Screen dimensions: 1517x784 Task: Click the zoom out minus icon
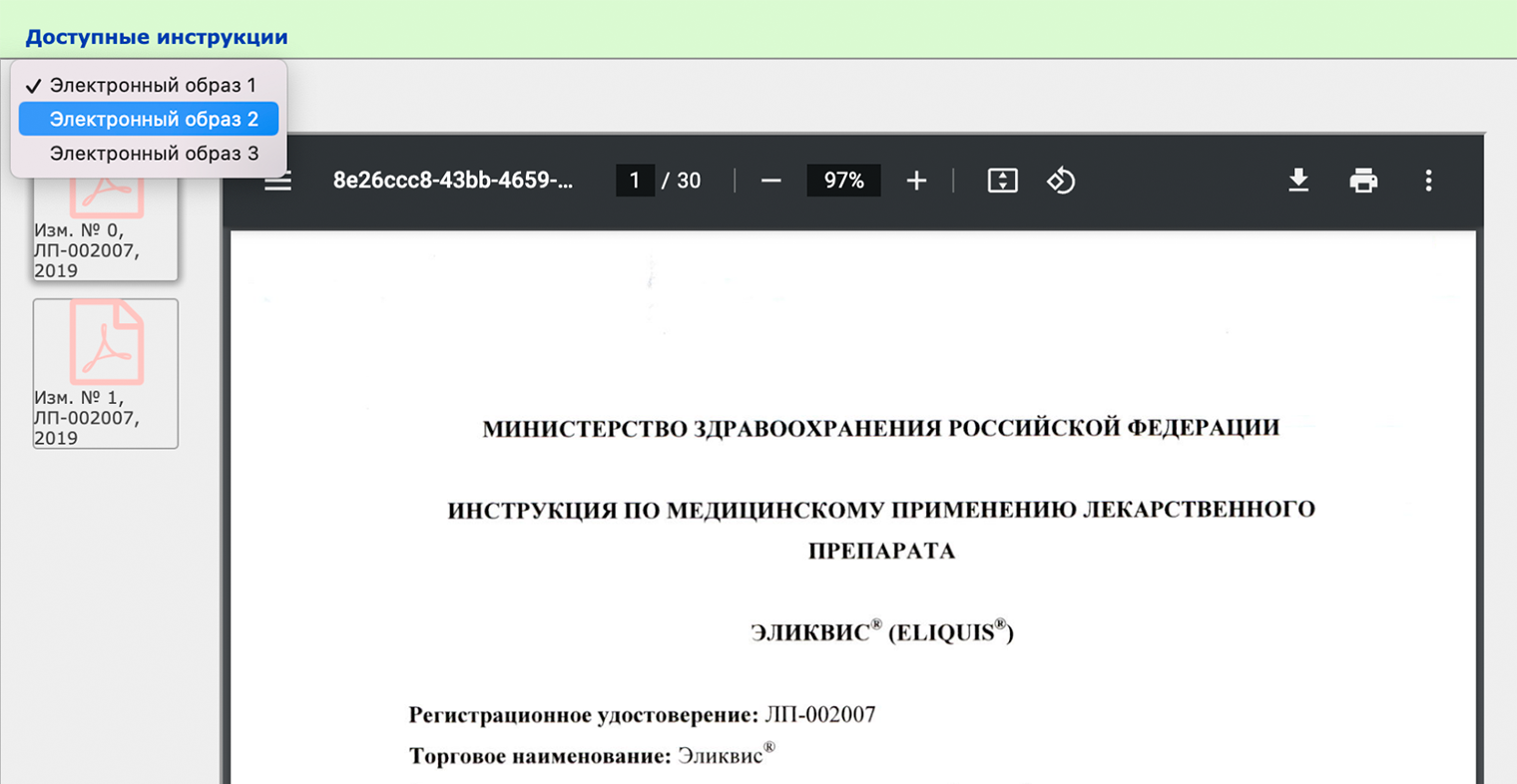(x=770, y=181)
